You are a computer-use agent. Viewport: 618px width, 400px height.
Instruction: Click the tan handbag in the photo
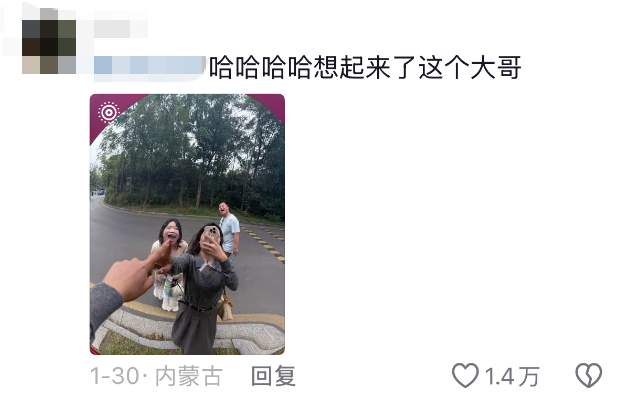tap(225, 305)
